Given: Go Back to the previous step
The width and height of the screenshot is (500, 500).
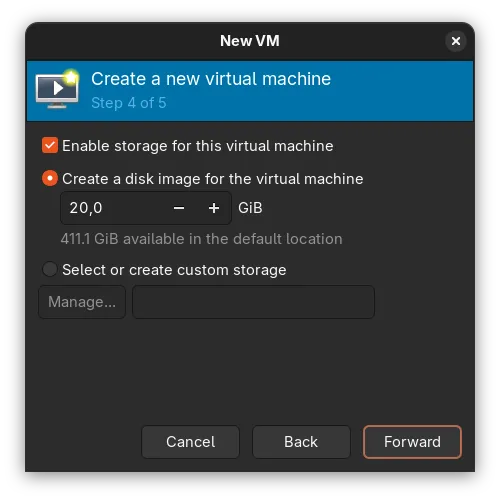Looking at the screenshot, I should tap(301, 442).
